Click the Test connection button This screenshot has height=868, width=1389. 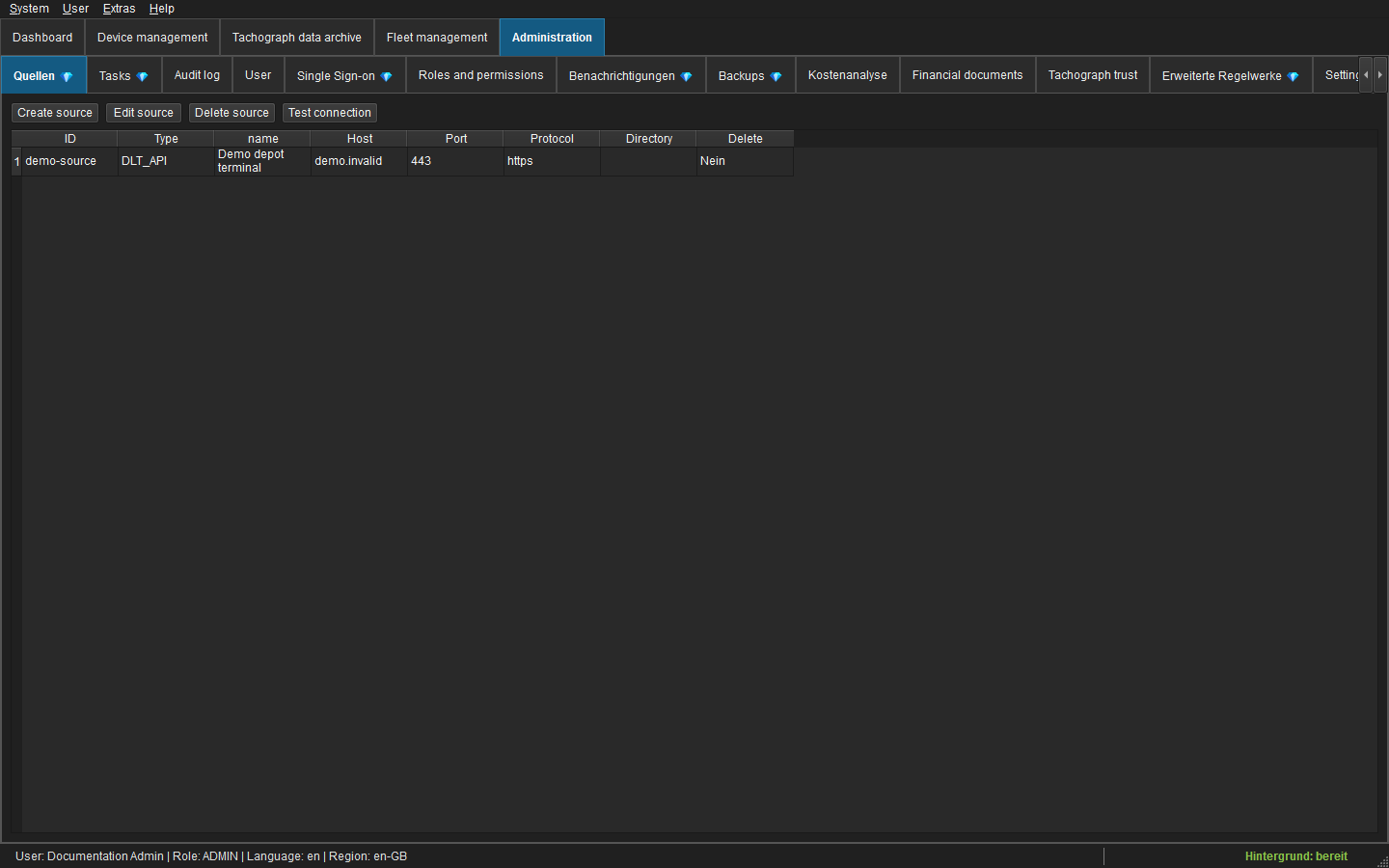330,113
